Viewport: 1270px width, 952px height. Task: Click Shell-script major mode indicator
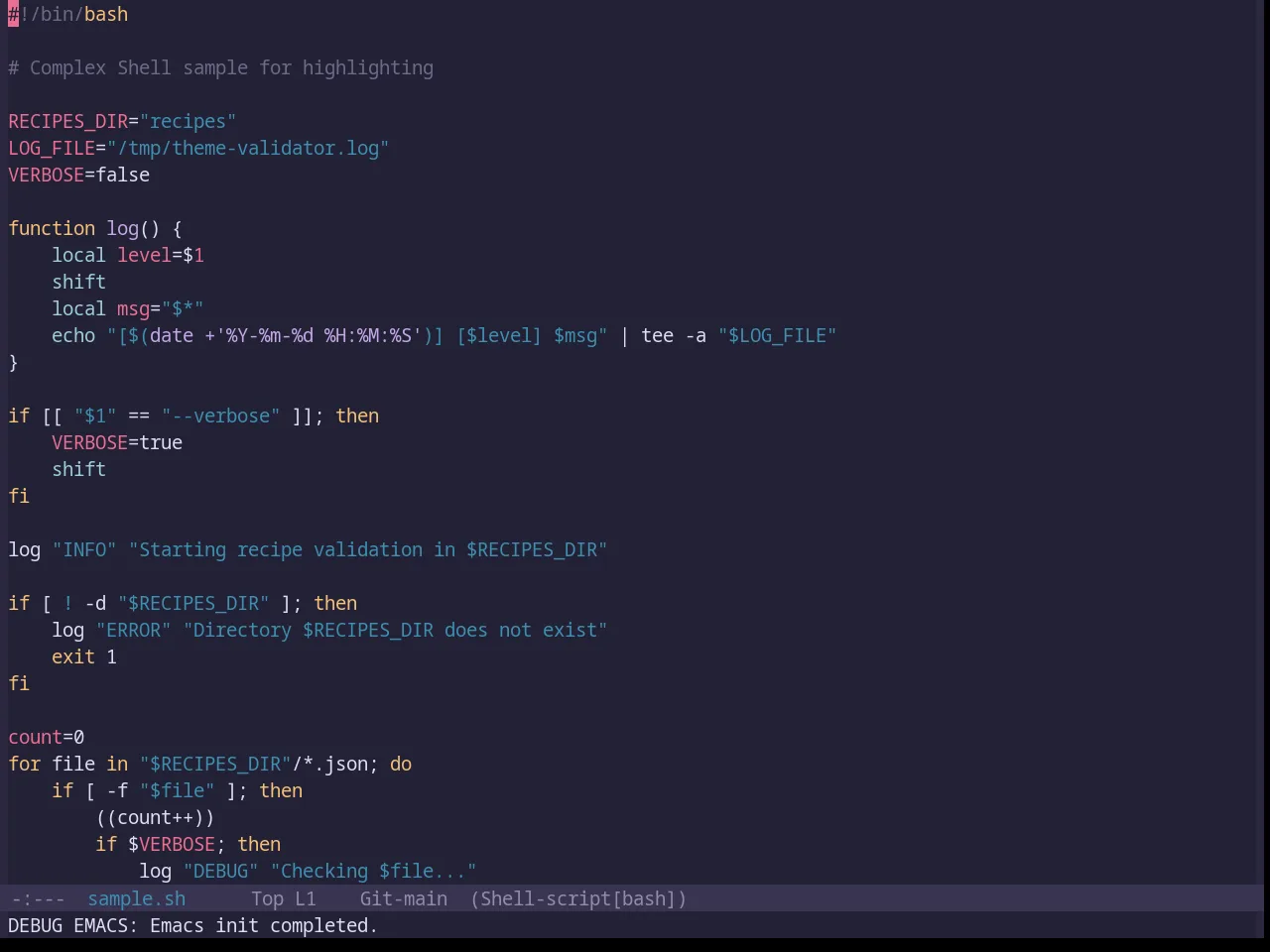(x=578, y=898)
